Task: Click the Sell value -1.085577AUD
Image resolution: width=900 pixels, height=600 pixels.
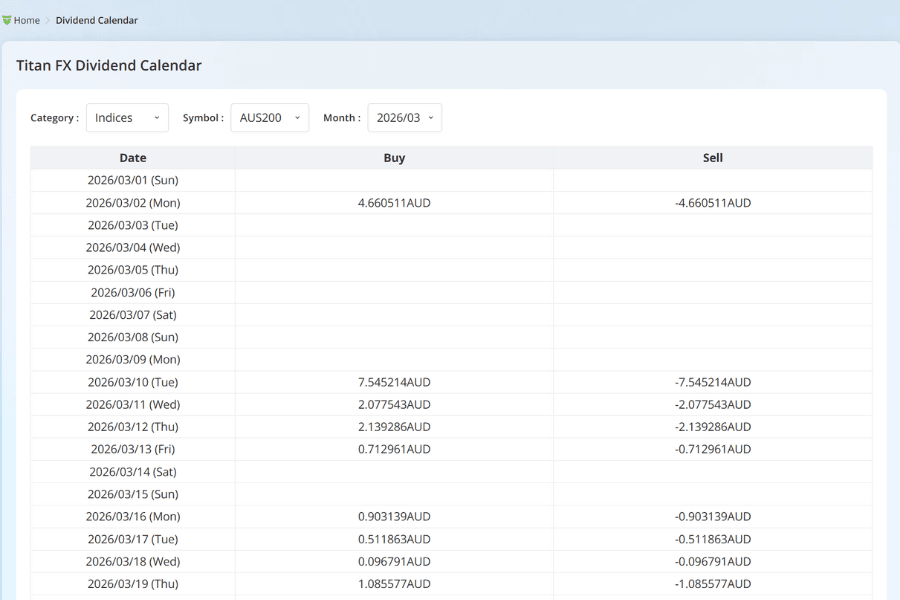Action: pyautogui.click(x=713, y=583)
